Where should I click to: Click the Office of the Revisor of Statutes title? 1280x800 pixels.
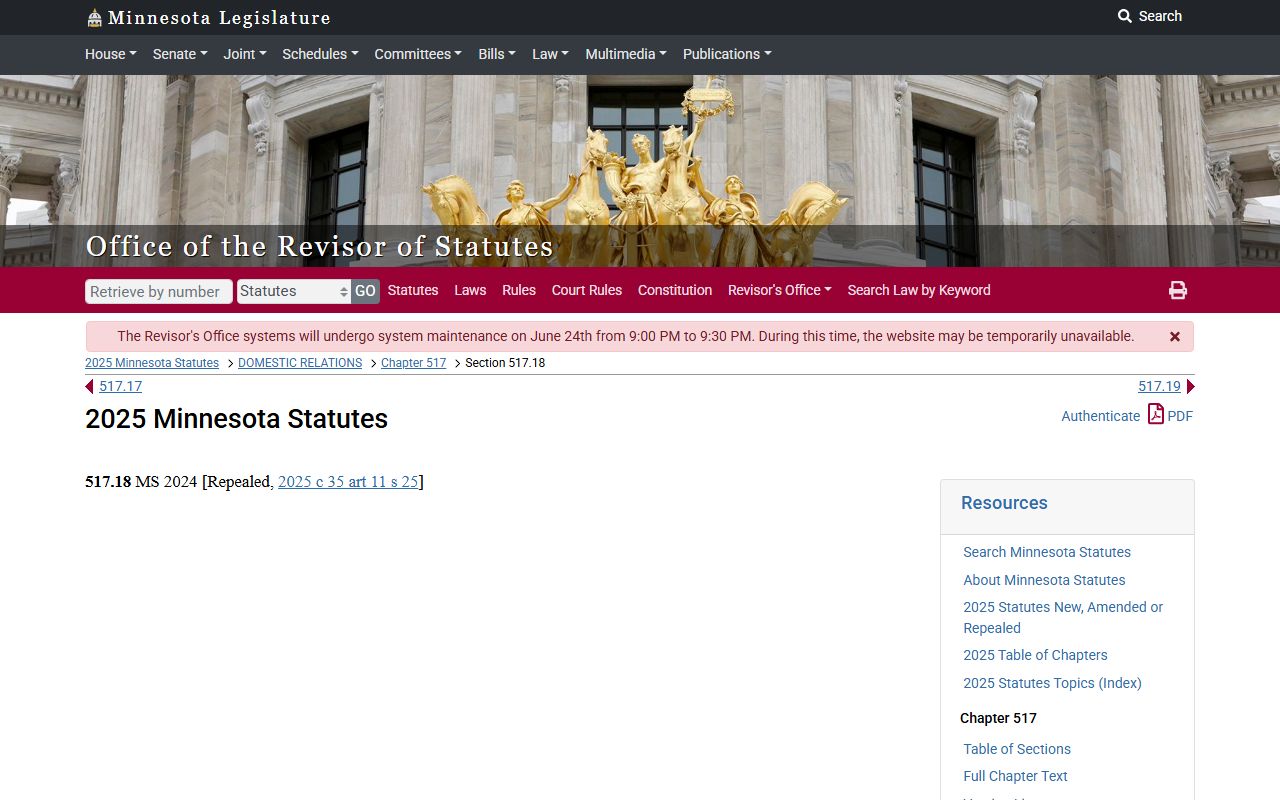(319, 246)
